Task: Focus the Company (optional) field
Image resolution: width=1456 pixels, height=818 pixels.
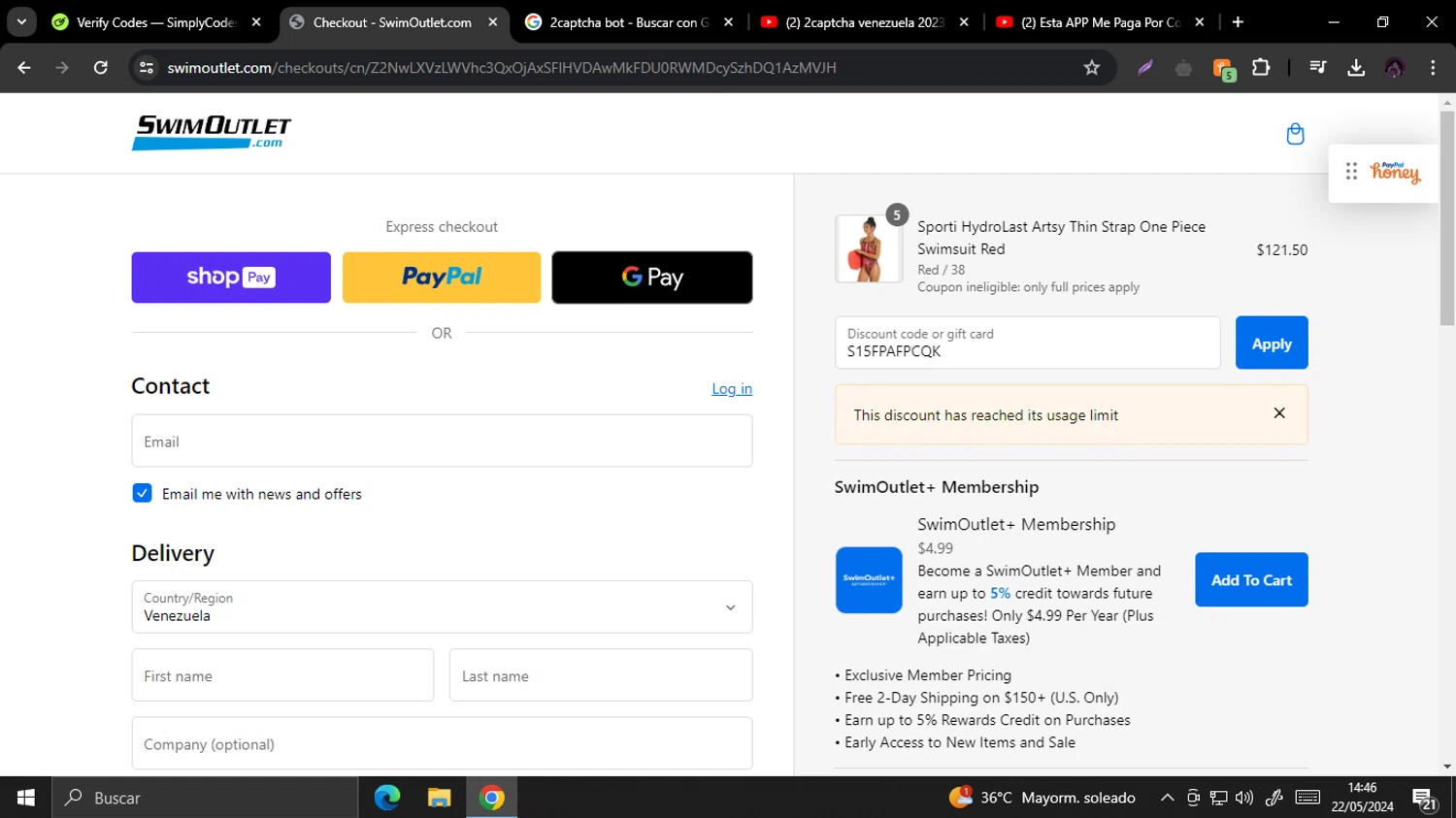Action: pos(442,743)
